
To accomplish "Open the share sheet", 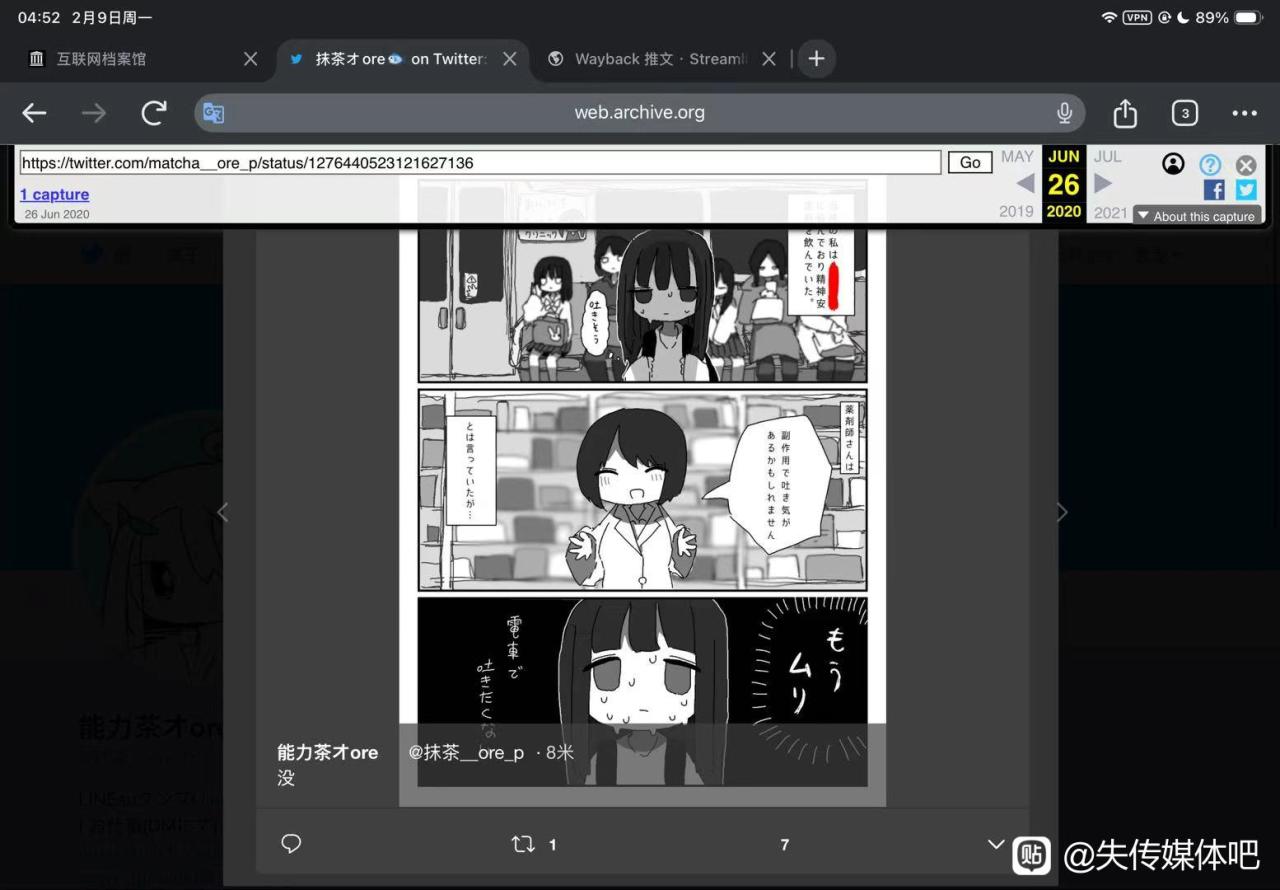I will [x=1125, y=113].
